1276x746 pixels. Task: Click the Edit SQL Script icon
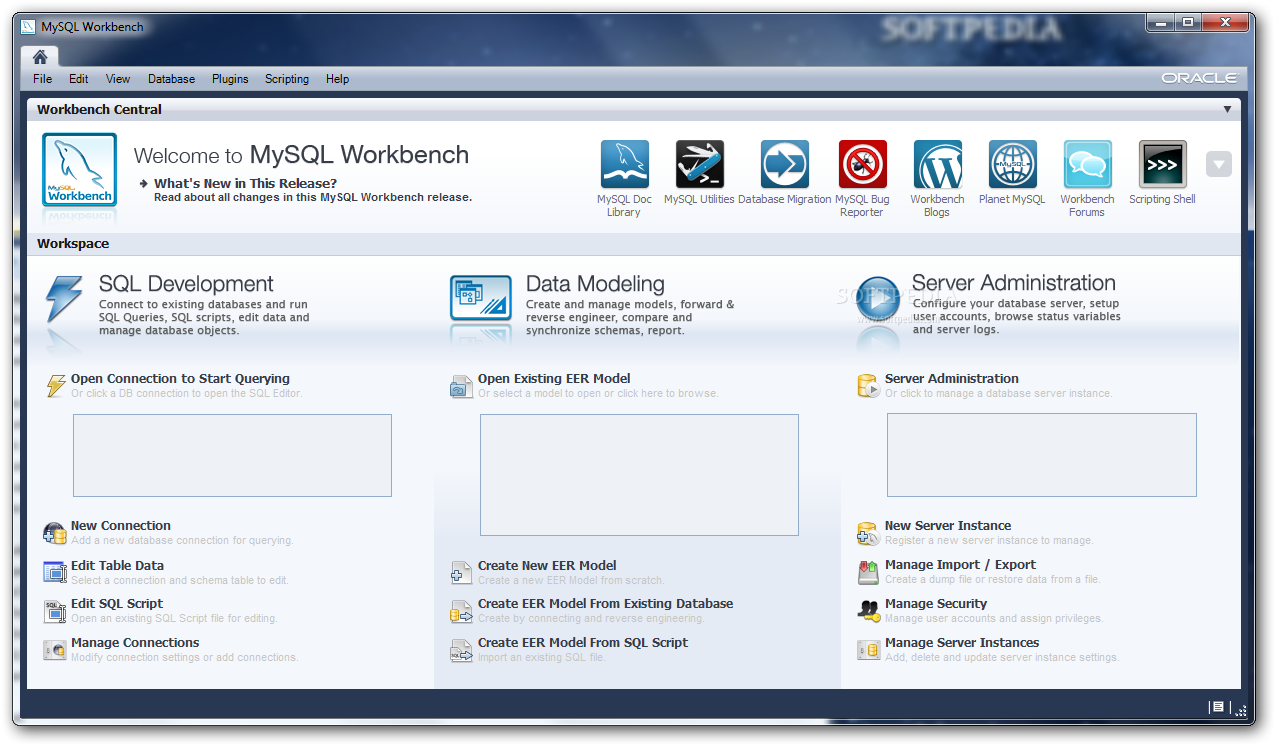pyautogui.click(x=55, y=611)
